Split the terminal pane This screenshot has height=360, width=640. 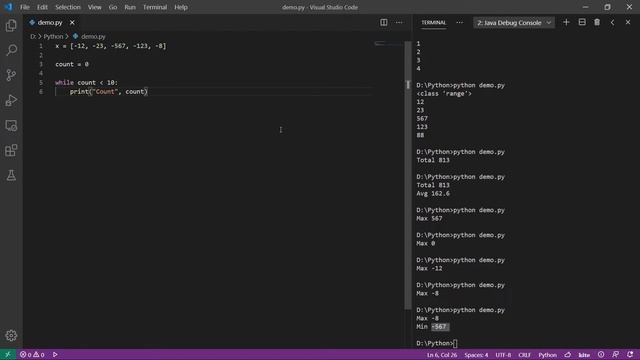coord(582,22)
